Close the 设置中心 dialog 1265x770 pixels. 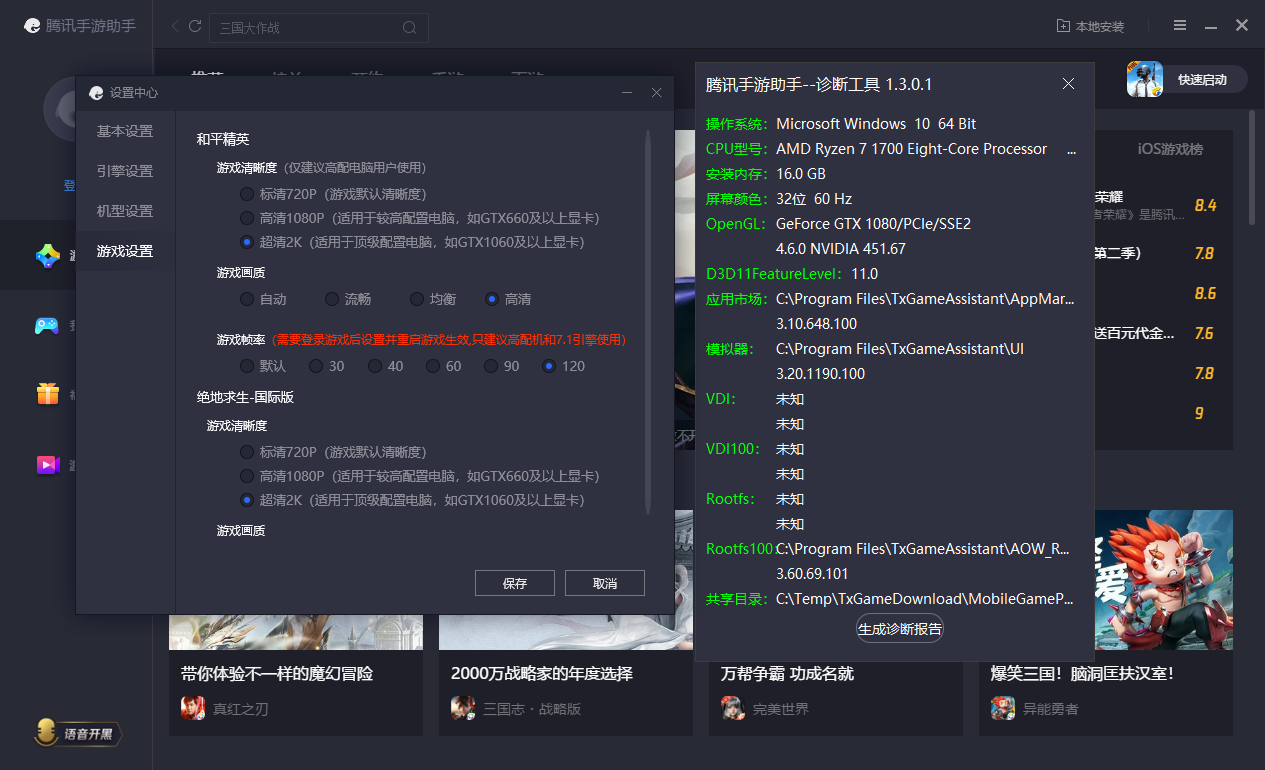click(x=657, y=93)
